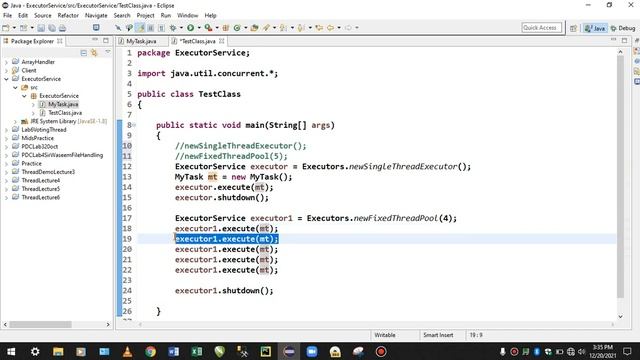This screenshot has width=640, height=360.
Task: Expand the ArrayHandler project
Action: (x=6, y=62)
